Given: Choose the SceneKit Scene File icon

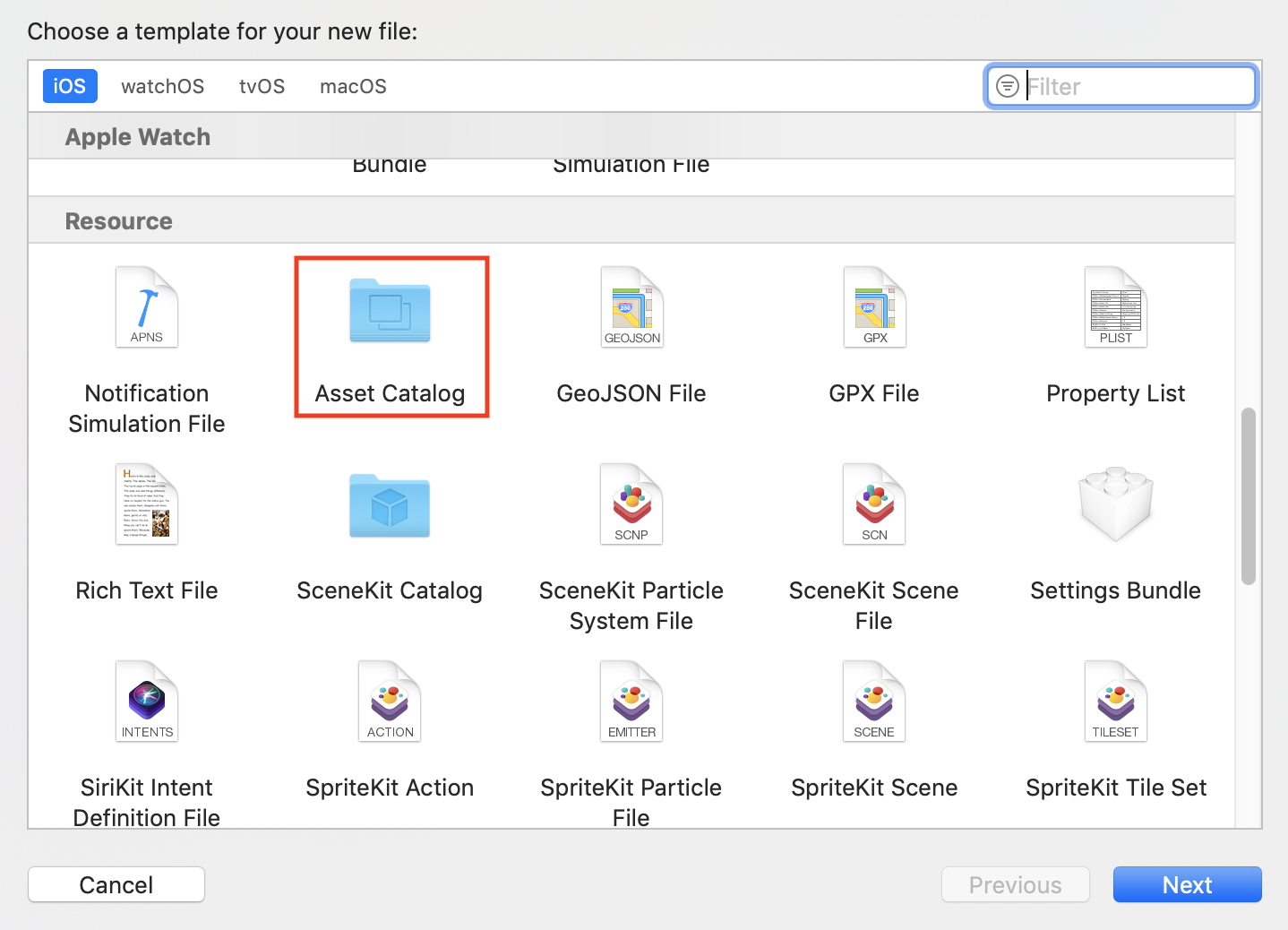Looking at the screenshot, I should [874, 505].
